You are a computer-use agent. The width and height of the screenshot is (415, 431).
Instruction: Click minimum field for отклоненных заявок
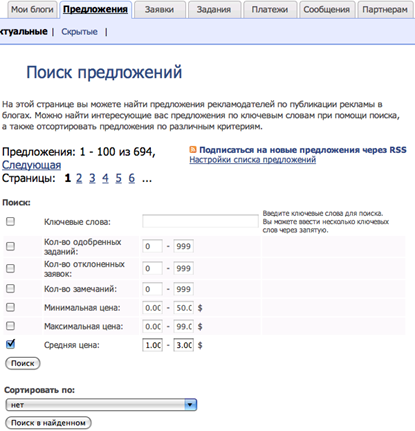152,268
